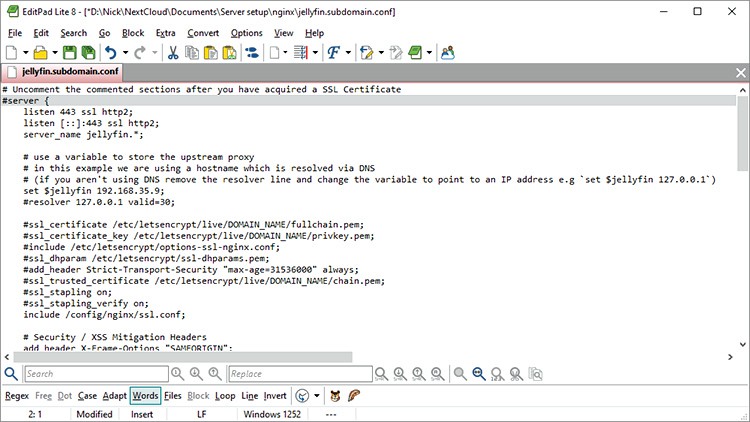750x422 pixels.
Task: Open the Block menu
Action: [133, 33]
